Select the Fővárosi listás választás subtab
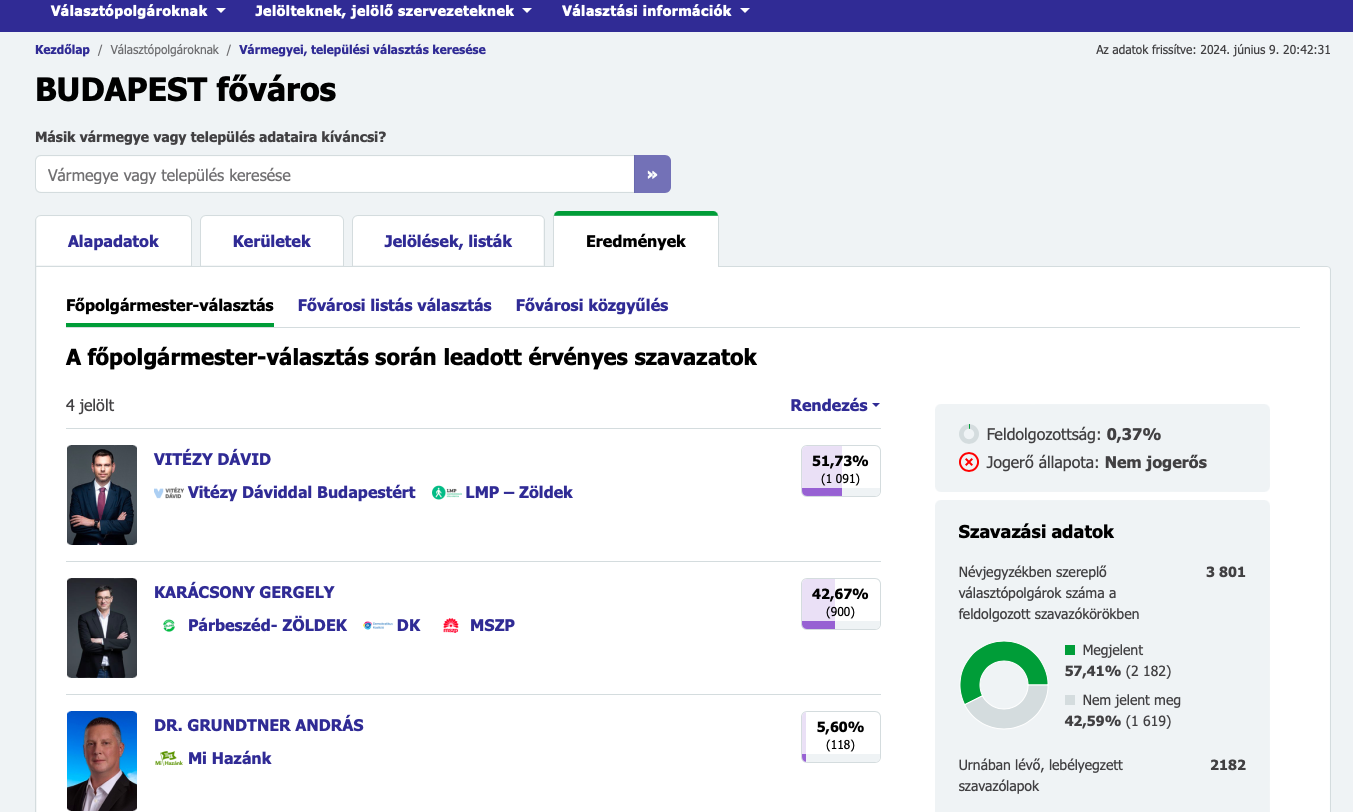The height and width of the screenshot is (812, 1353). pyautogui.click(x=394, y=305)
